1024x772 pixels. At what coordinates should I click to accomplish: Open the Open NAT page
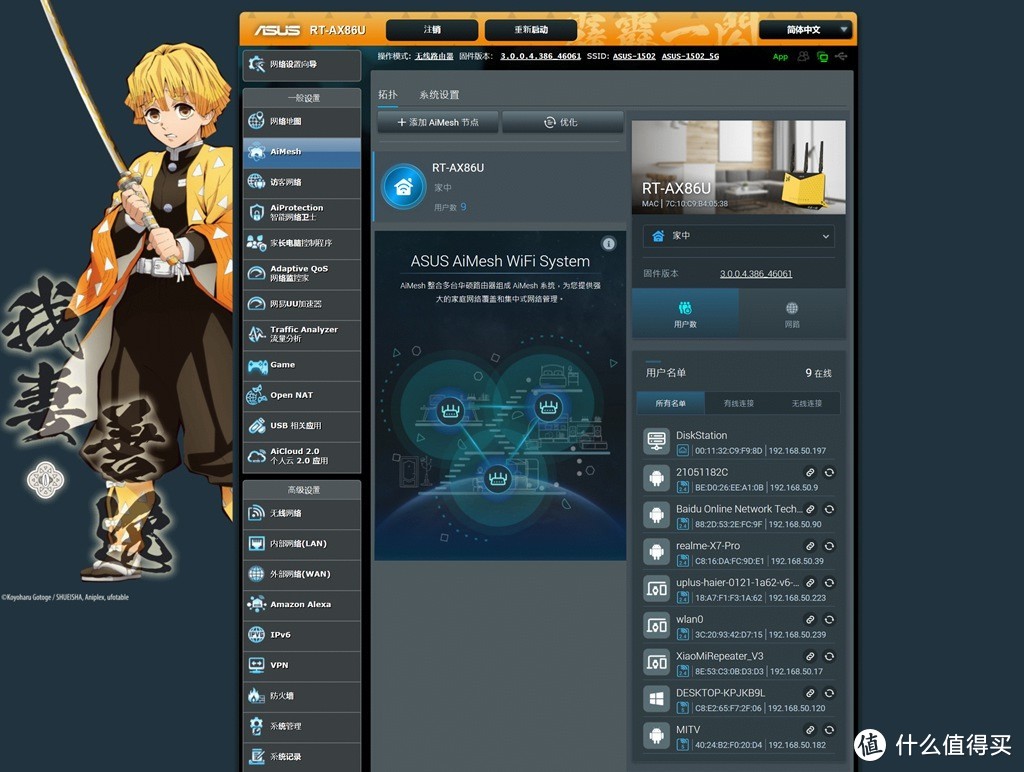(x=302, y=395)
